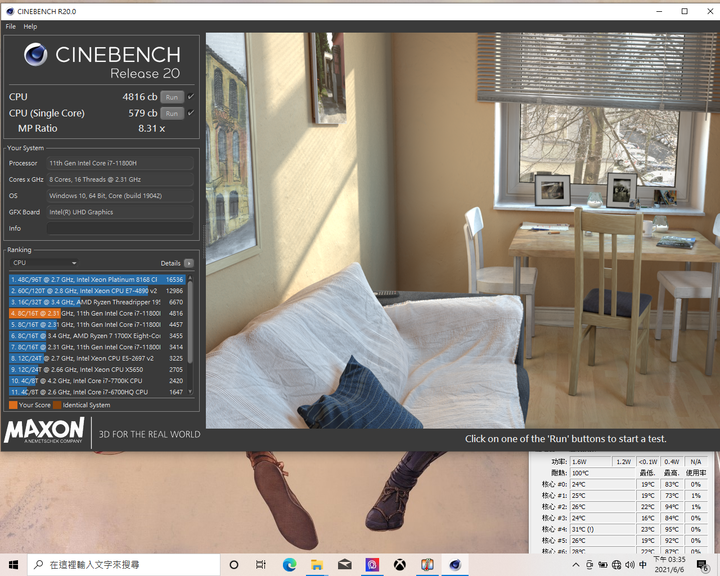Image resolution: width=720 pixels, height=576 pixels.
Task: Run the CPU (Single Core) test
Action: 172,113
